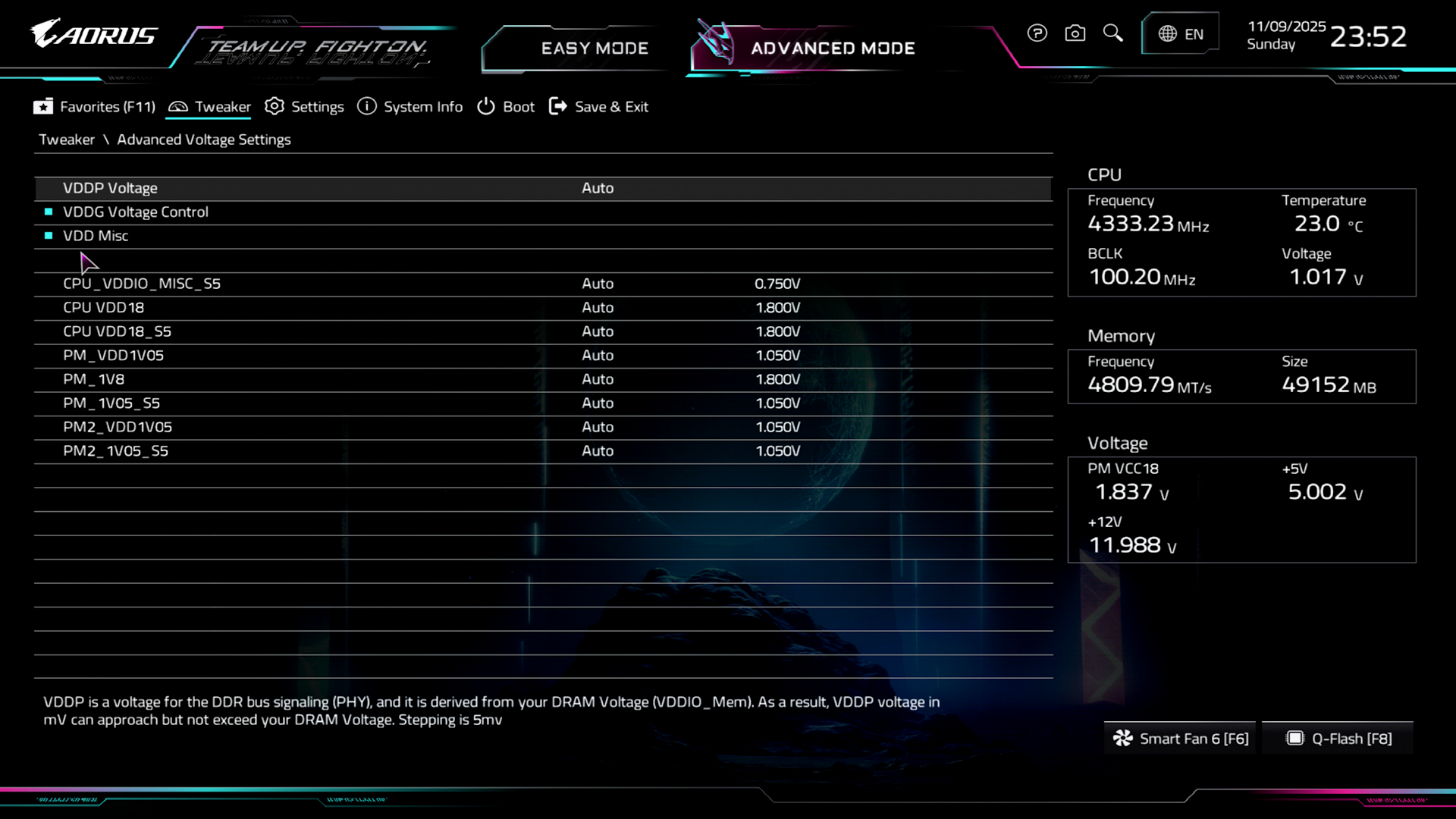Expand VDDG Voltage Control submenu
The width and height of the screenshot is (1456, 819).
tap(136, 212)
